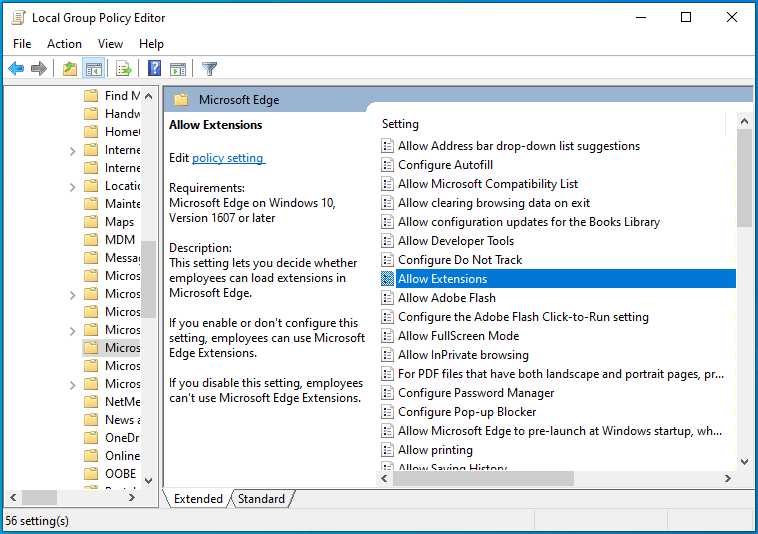This screenshot has height=534, width=758.
Task: Open the Action menu
Action: coord(64,44)
